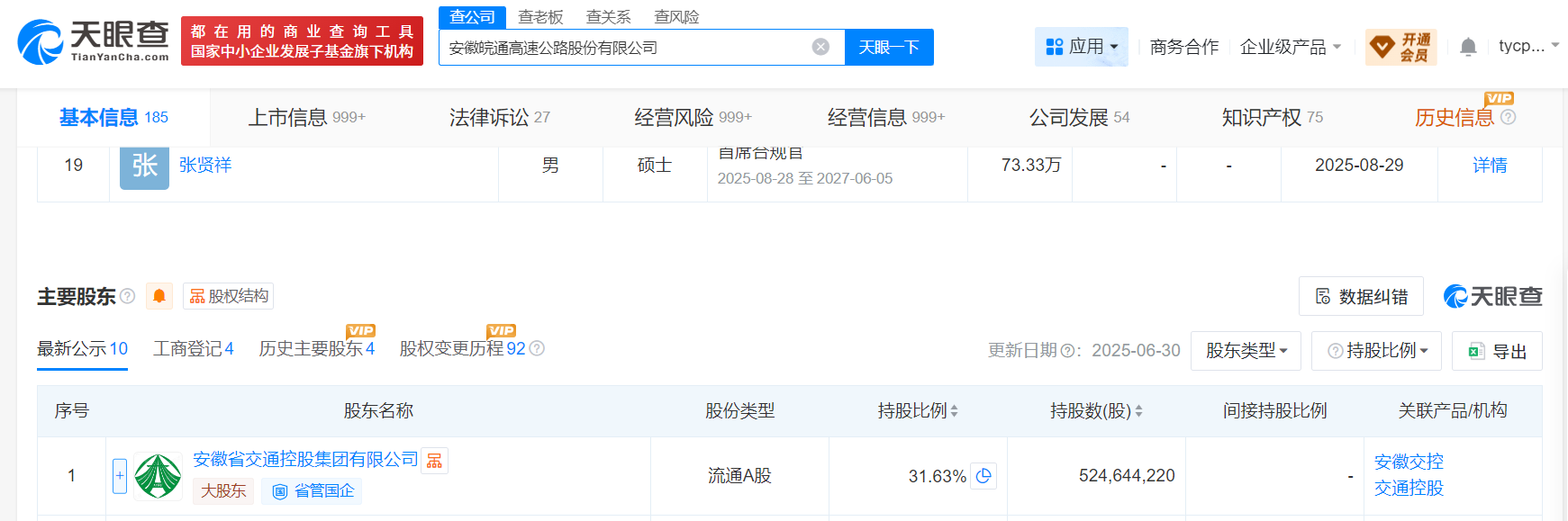Clear the search box text

[x=820, y=47]
